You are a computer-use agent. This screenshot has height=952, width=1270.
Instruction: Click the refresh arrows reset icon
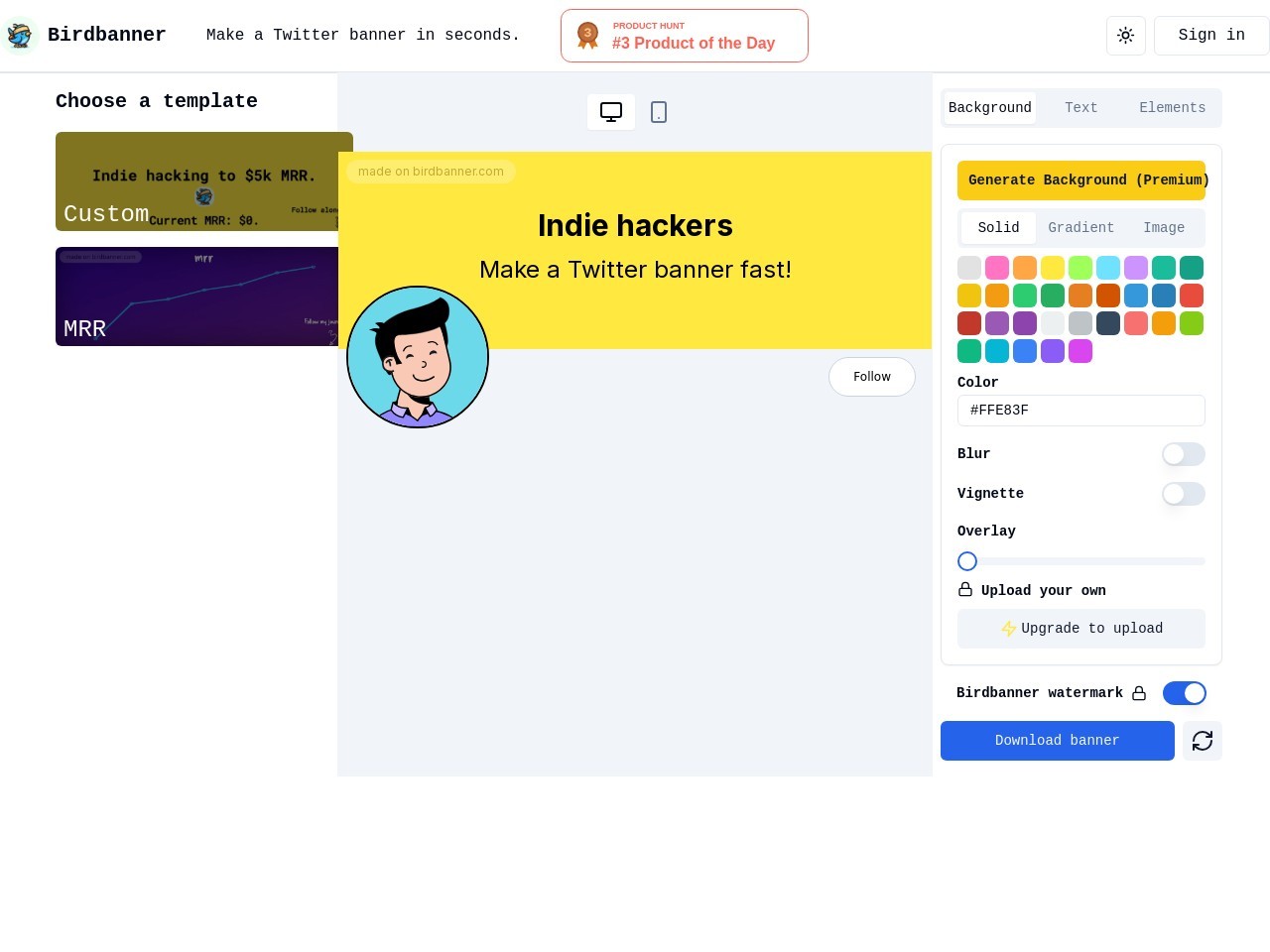click(x=1203, y=741)
